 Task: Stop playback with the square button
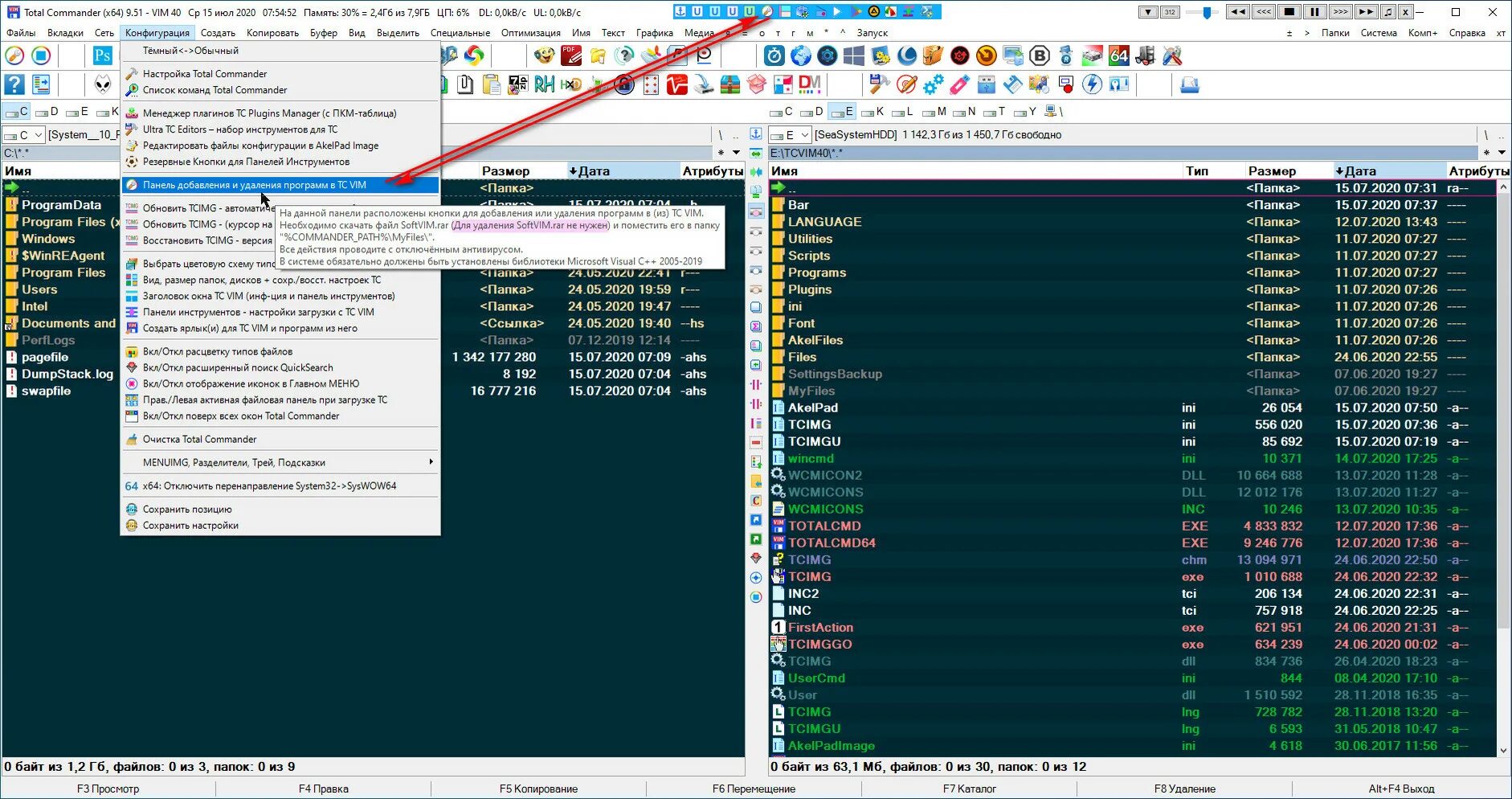1289,12
